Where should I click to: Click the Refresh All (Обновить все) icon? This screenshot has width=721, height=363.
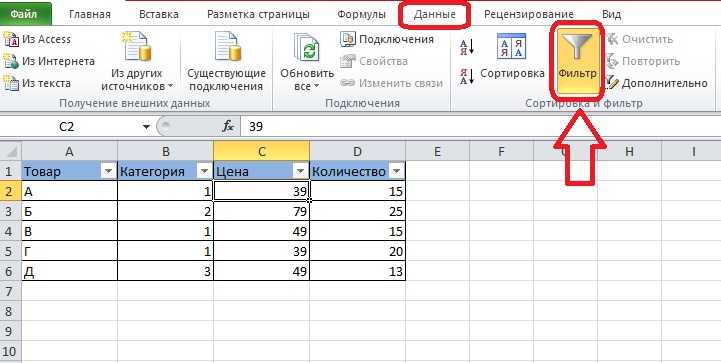pyautogui.click(x=307, y=48)
